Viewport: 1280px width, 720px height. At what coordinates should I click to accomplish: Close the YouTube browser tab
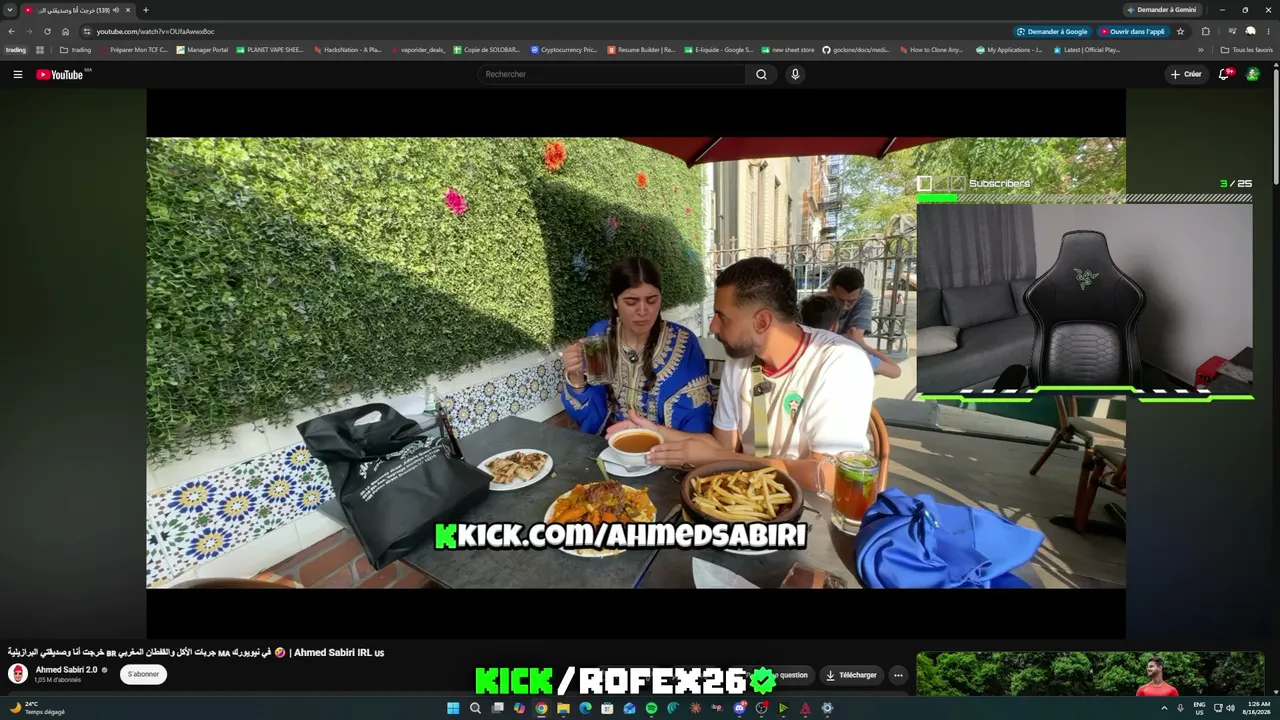click(x=128, y=10)
